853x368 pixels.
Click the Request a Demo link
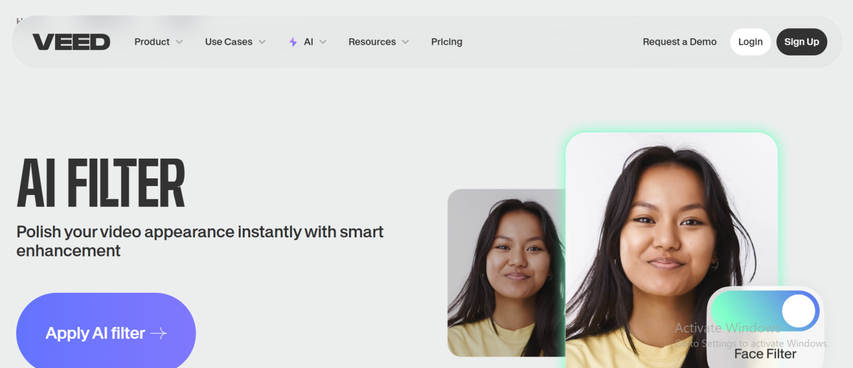pos(679,42)
